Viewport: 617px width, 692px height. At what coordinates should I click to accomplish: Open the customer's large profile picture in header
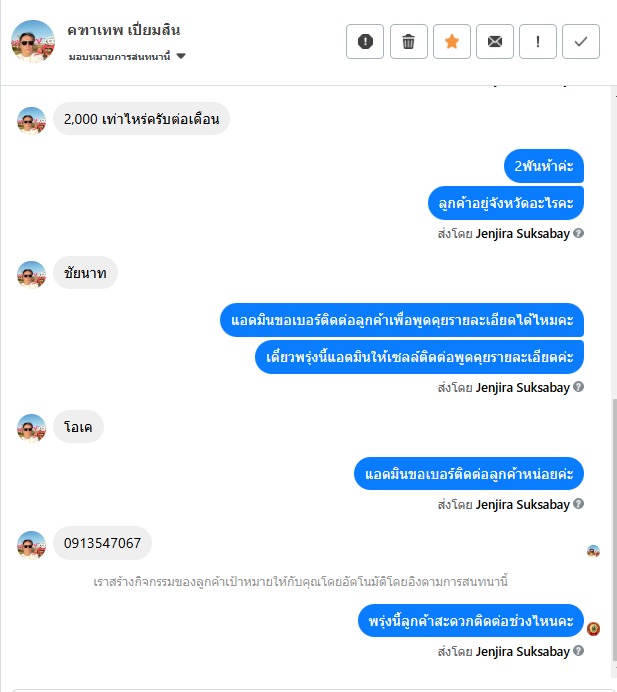33,41
